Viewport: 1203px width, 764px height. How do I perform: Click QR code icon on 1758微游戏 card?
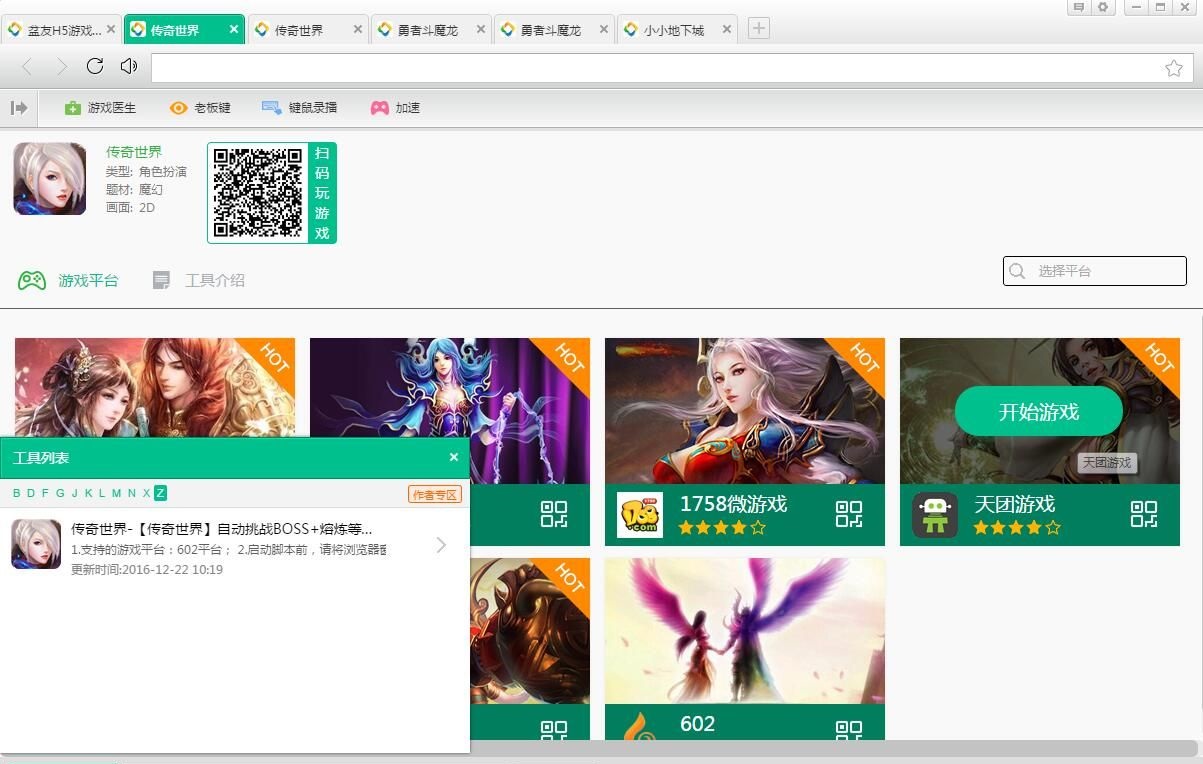point(848,514)
